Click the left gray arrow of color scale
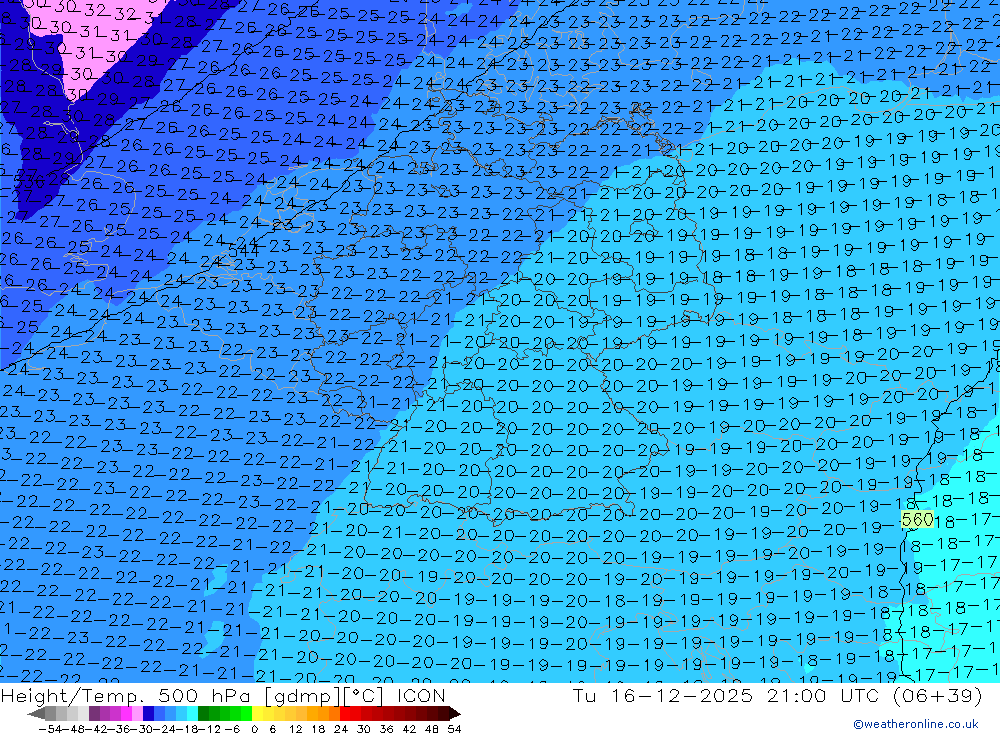 point(36,714)
